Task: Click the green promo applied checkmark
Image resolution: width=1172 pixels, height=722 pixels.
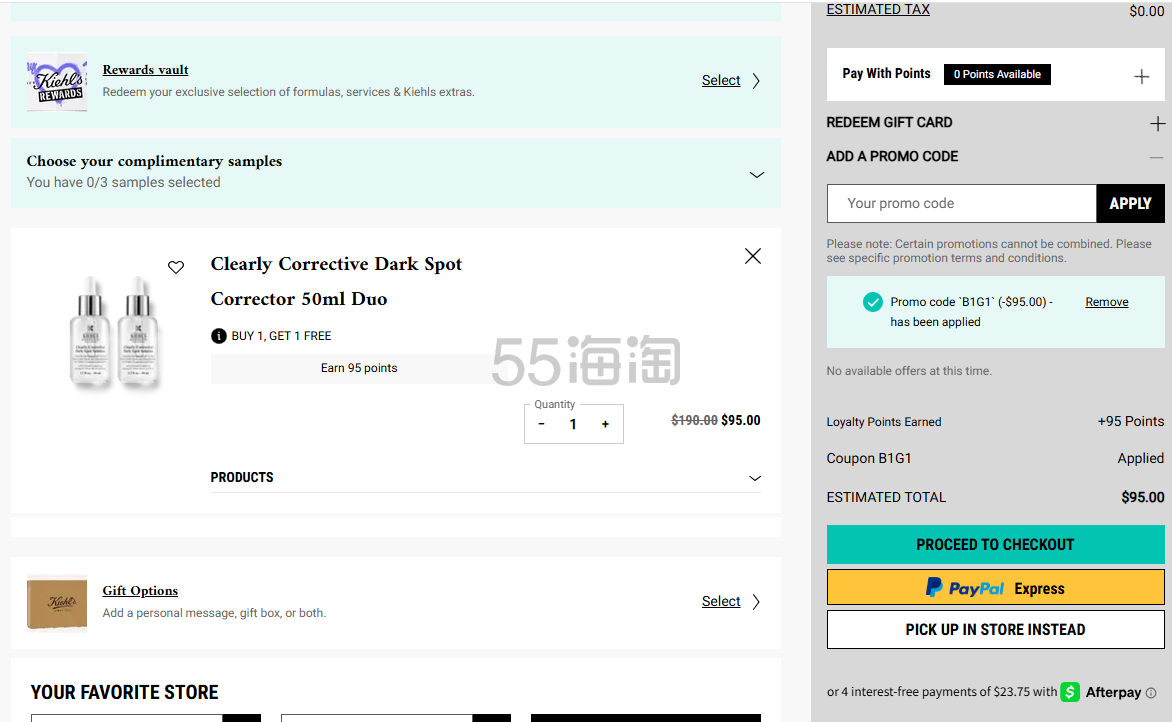Action: pyautogui.click(x=872, y=302)
